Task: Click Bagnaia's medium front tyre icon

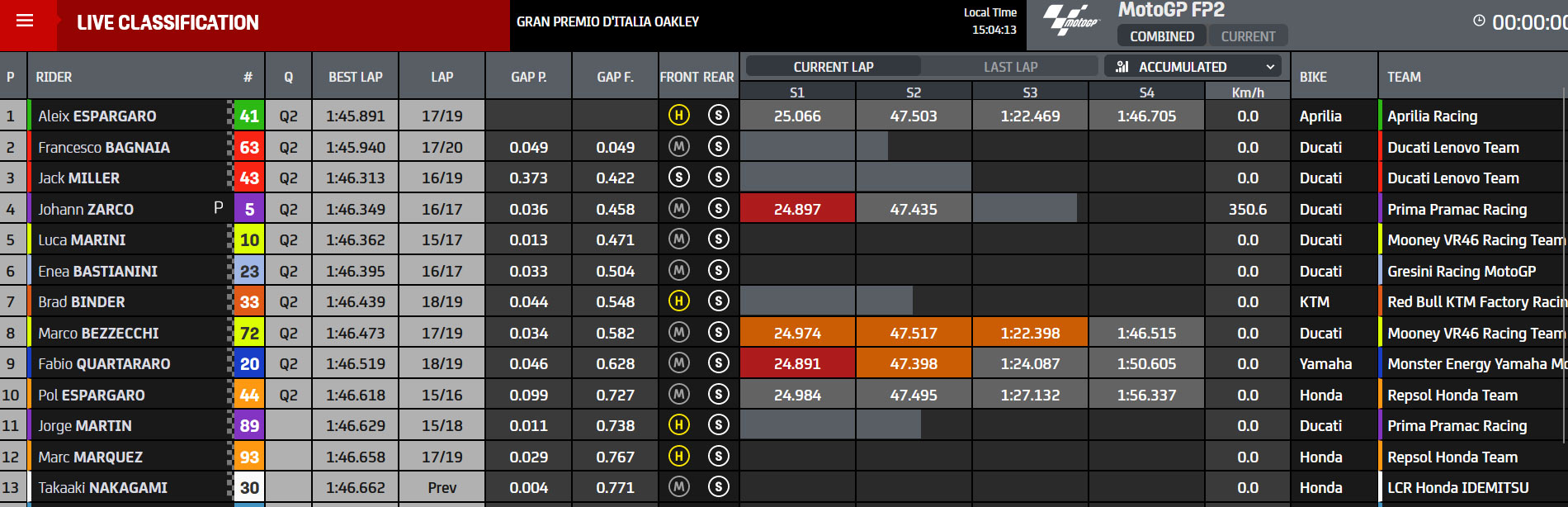Action: point(678,147)
